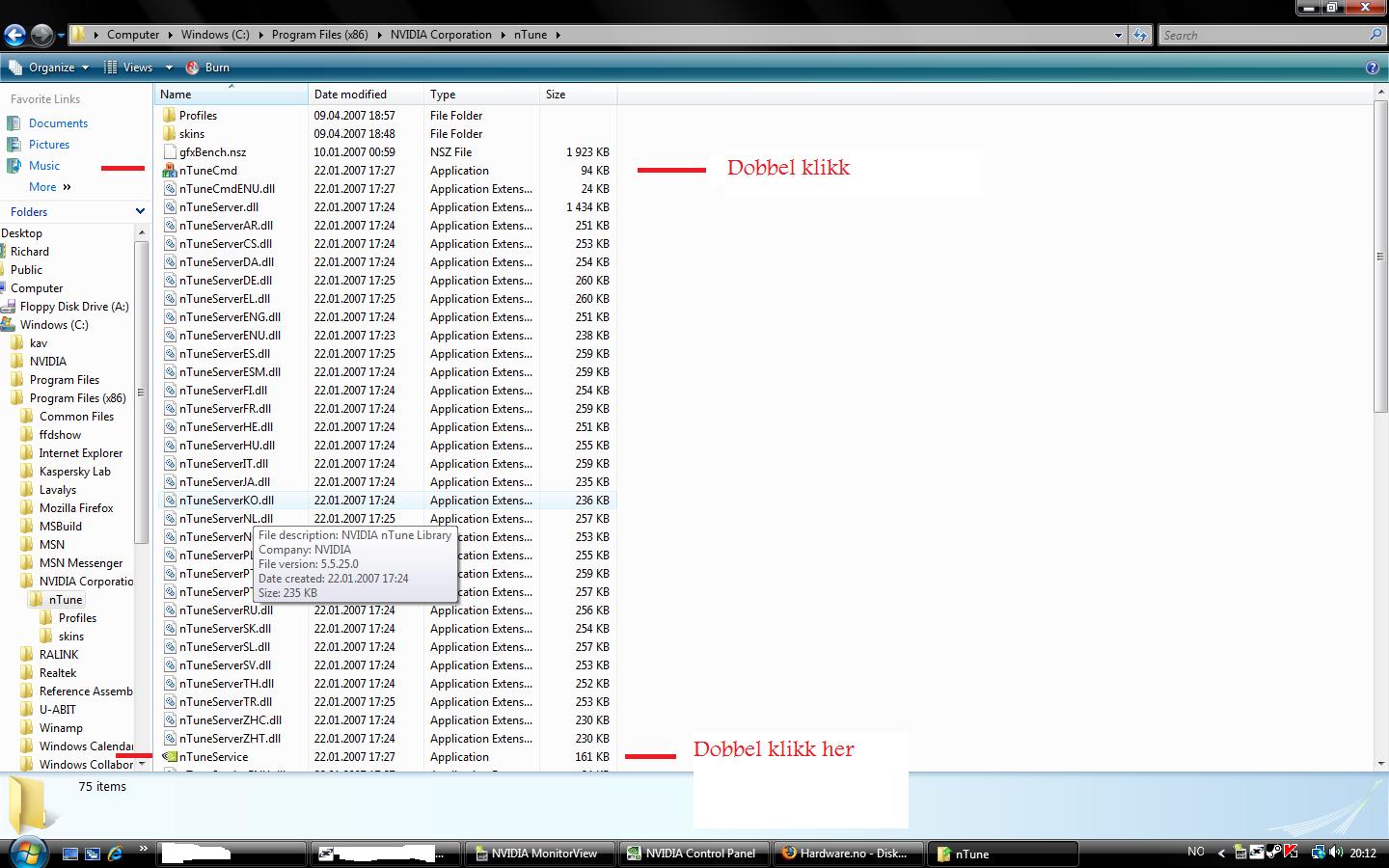Open the address bar history dropdown
The image size is (1389, 868).
1118,35
